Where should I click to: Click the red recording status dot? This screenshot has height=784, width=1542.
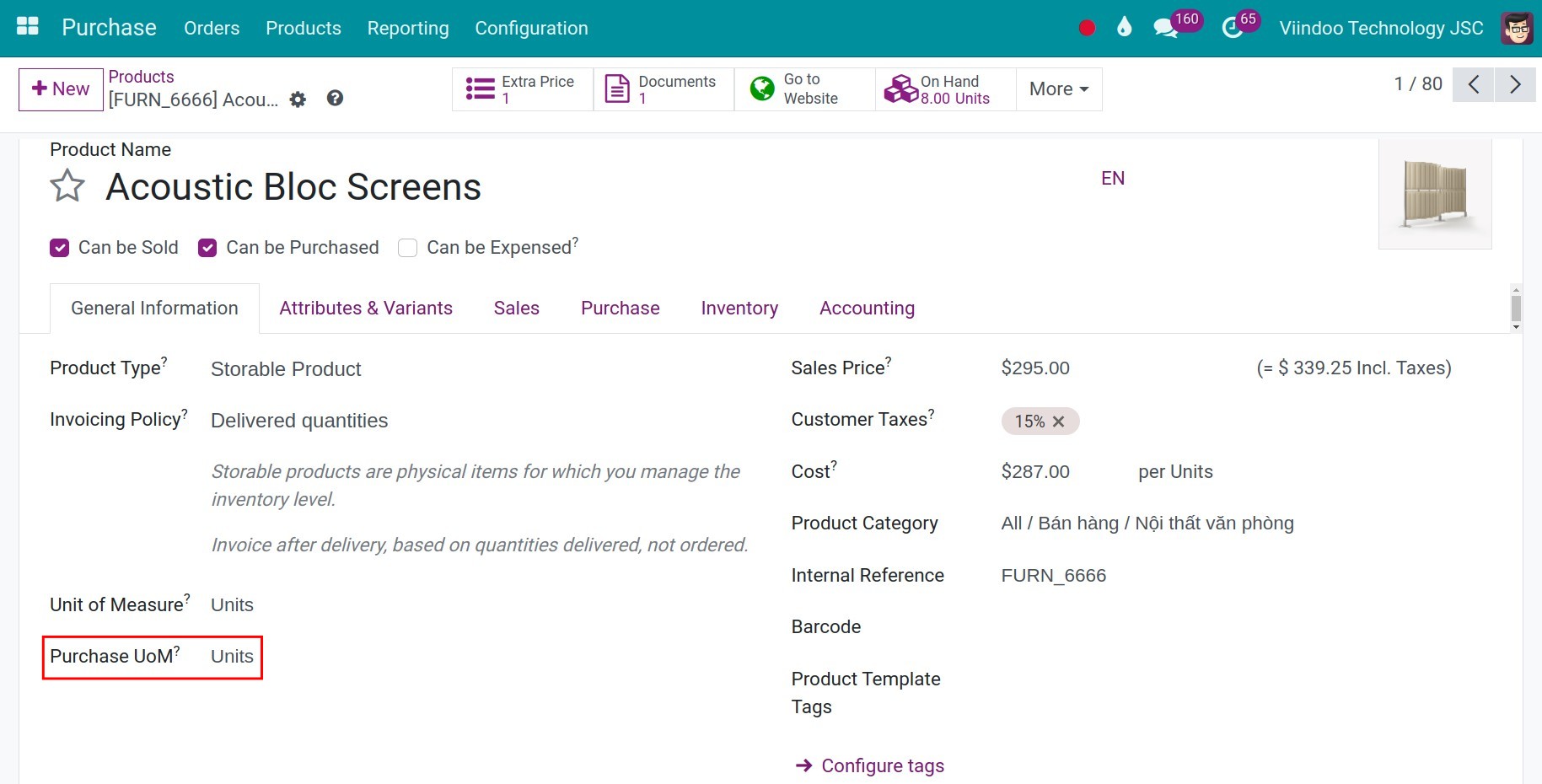tap(1087, 28)
